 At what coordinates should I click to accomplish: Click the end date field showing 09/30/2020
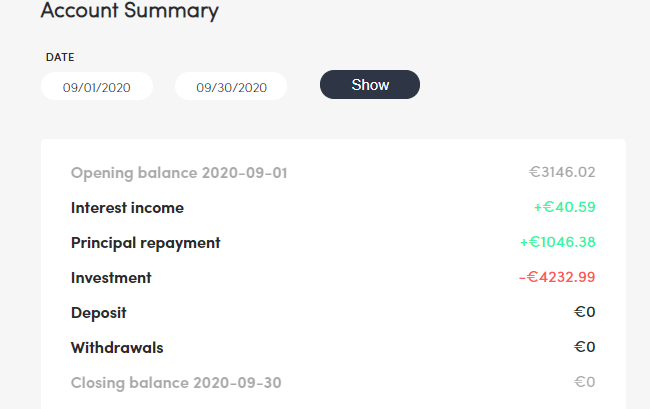231,87
